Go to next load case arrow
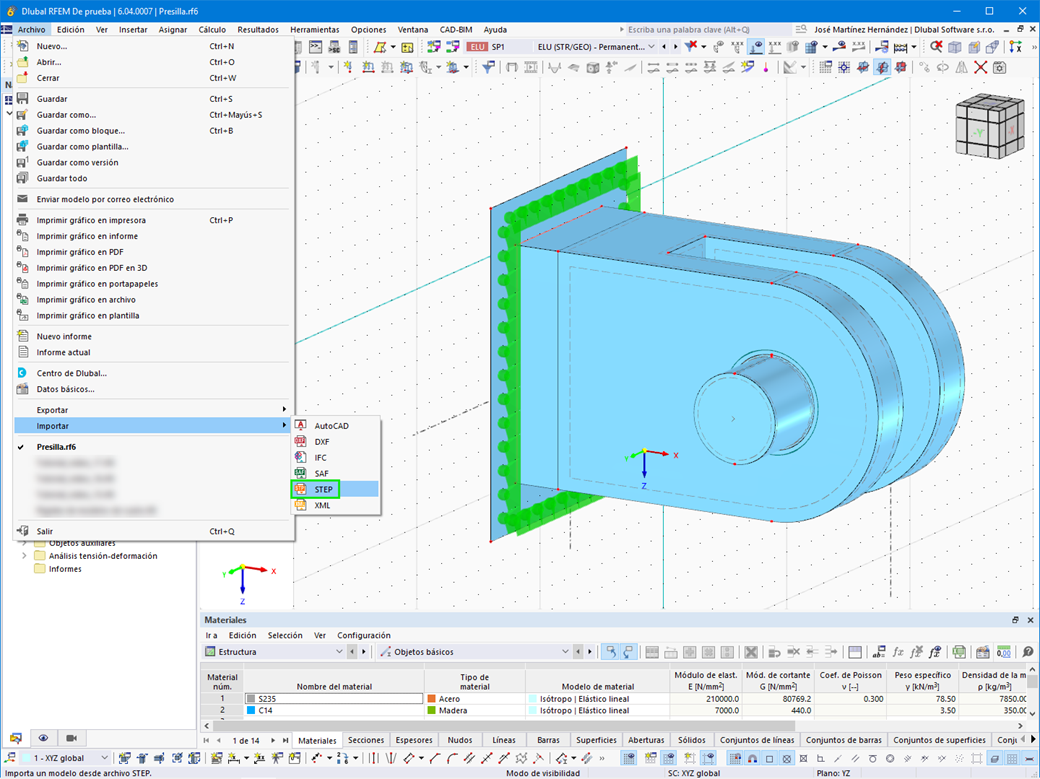The image size is (1040, 779). tap(675, 46)
